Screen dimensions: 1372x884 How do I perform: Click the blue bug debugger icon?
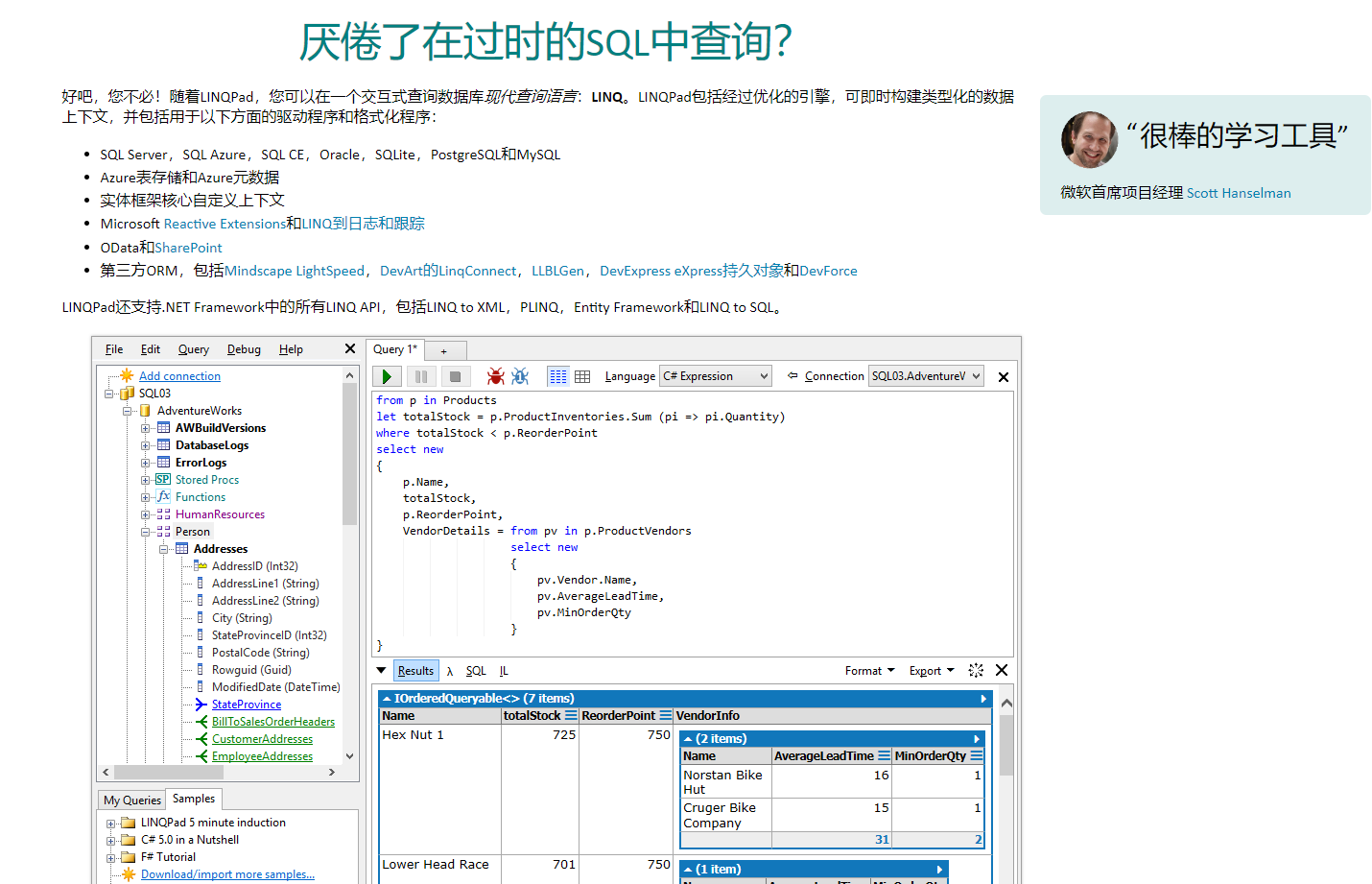[x=520, y=376]
